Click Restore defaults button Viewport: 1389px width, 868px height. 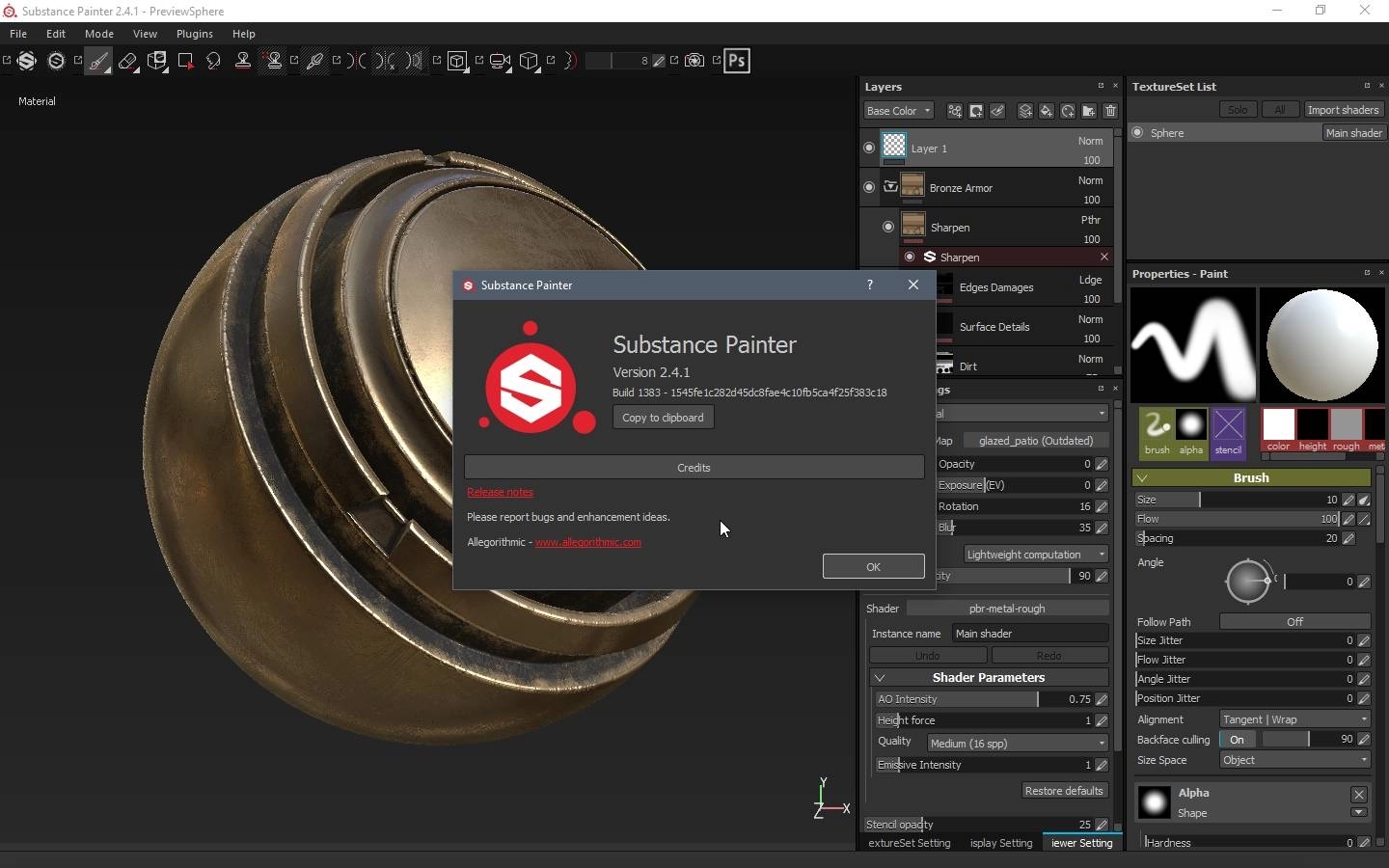(x=1064, y=791)
